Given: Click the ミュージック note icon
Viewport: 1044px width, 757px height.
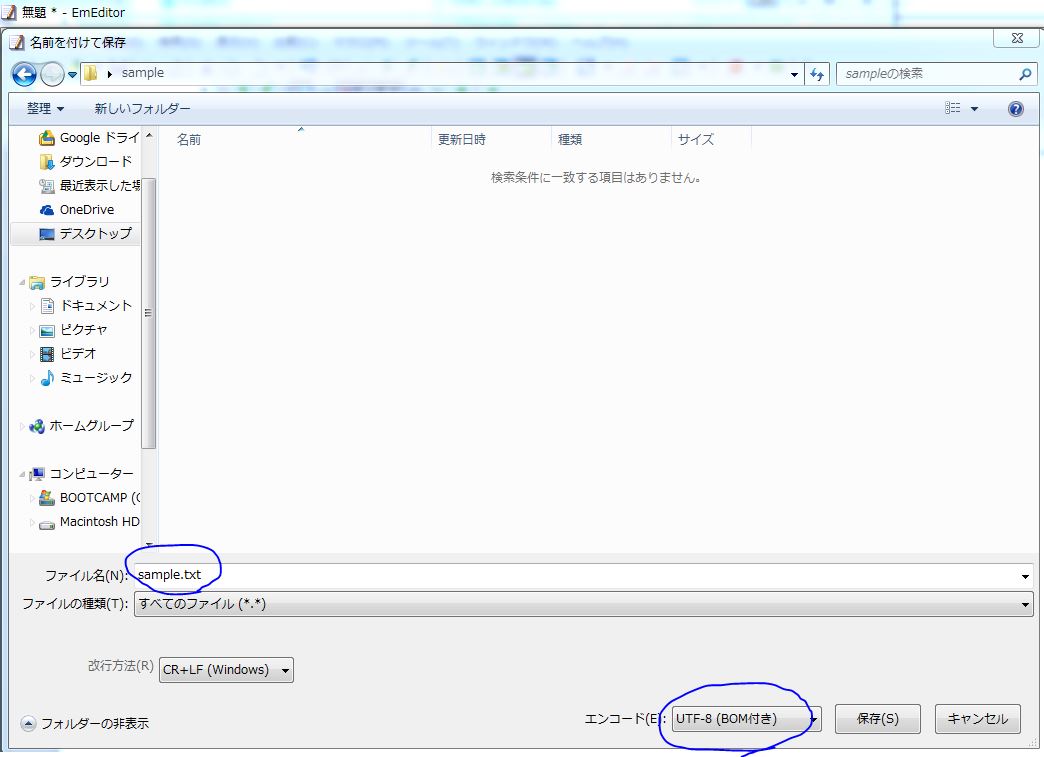Looking at the screenshot, I should point(47,378).
